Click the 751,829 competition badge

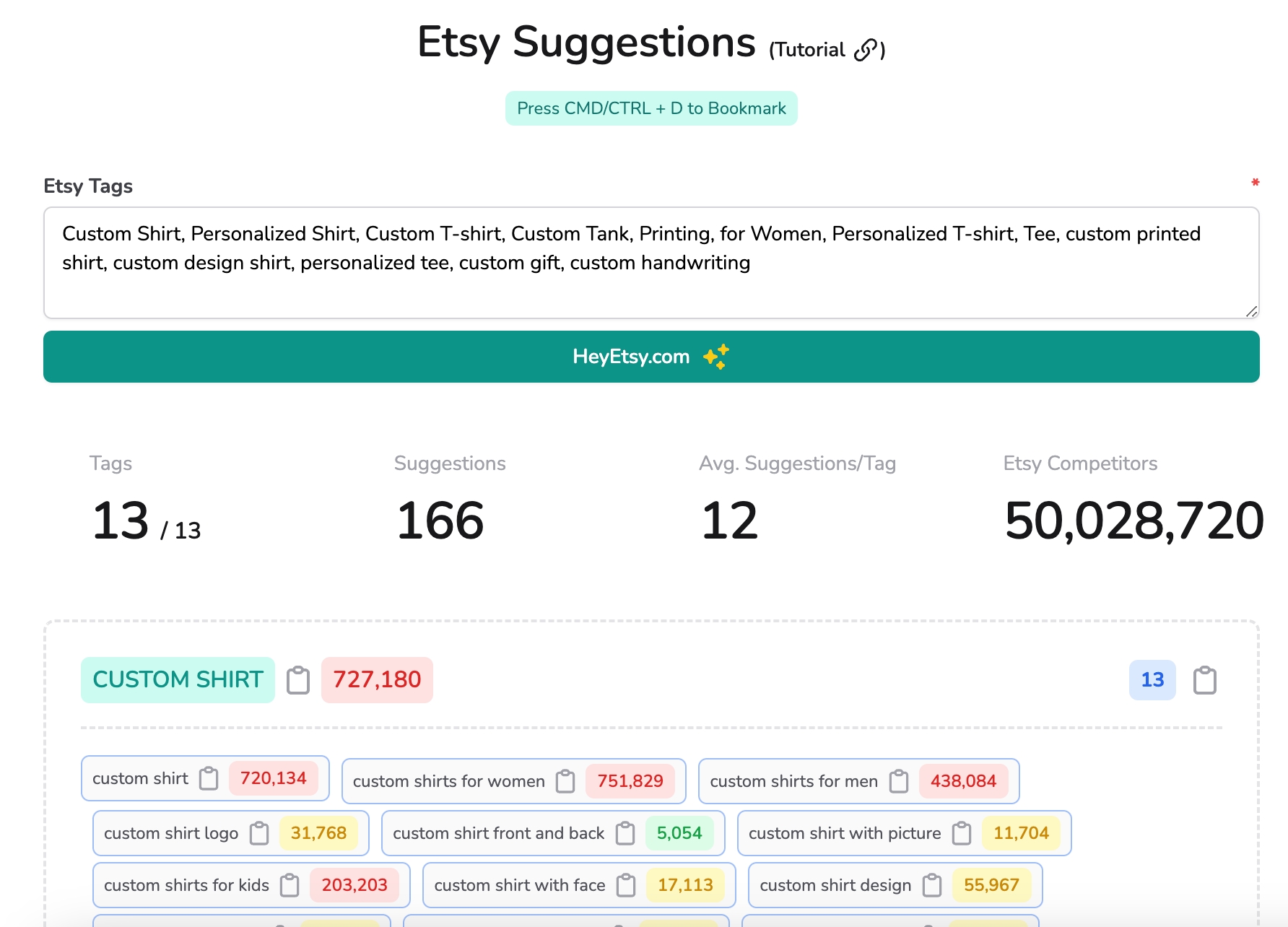(x=630, y=781)
